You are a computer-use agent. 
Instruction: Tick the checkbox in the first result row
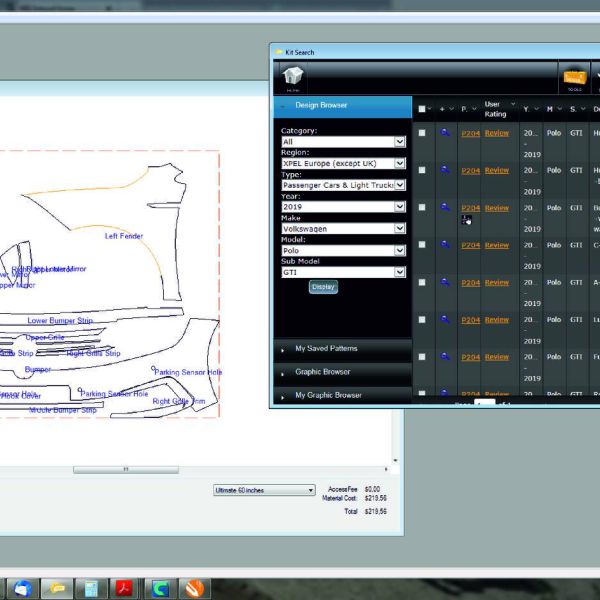tap(422, 133)
